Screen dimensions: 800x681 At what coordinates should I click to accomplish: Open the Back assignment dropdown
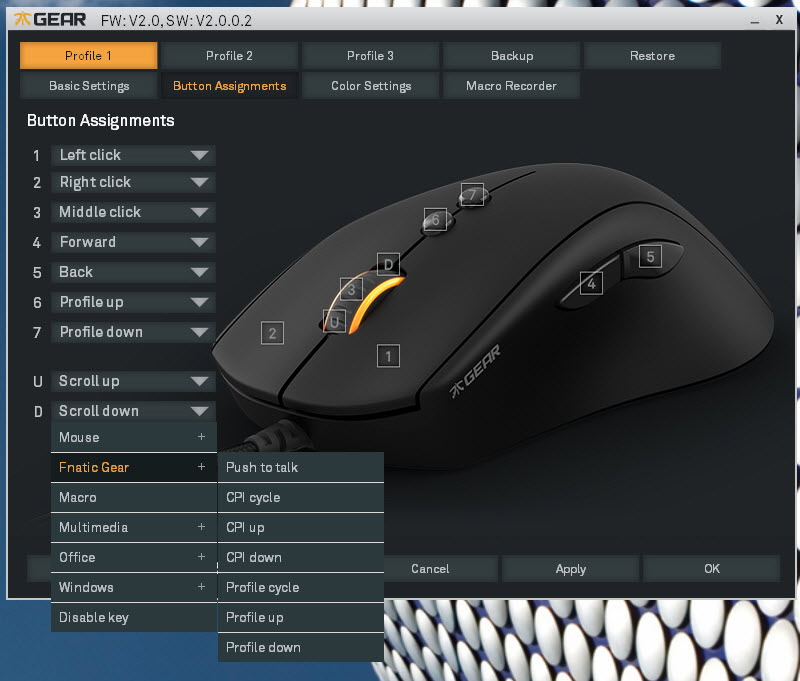[133, 272]
